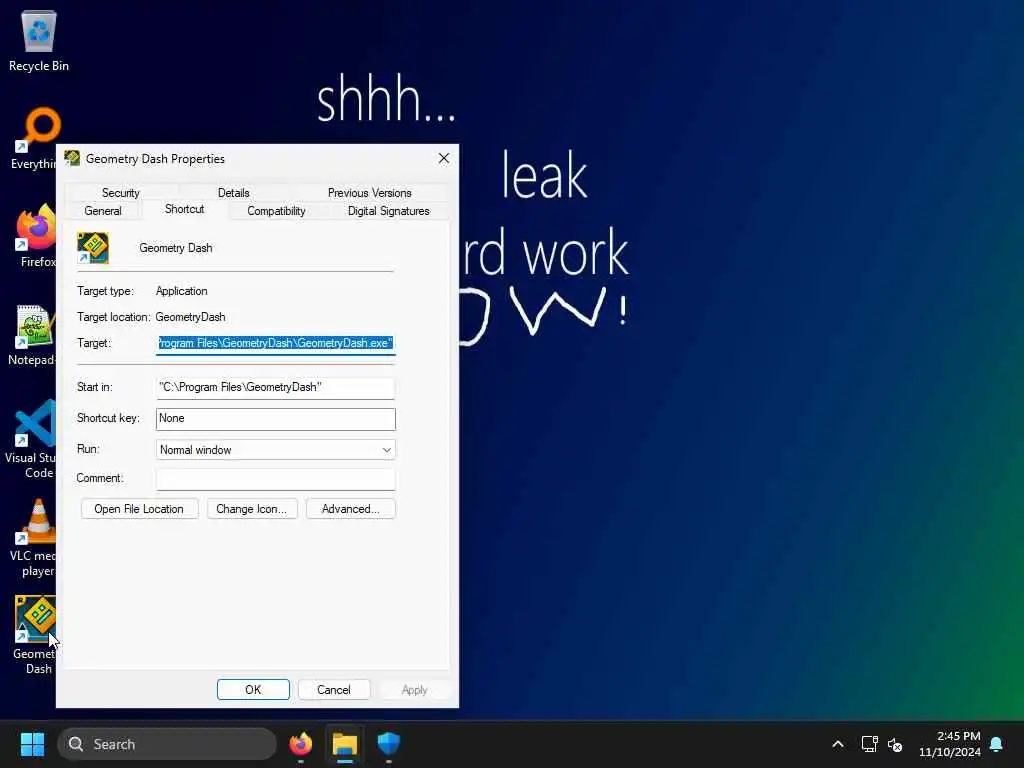Click the Geometry Dash name text
1024x768 pixels.
176,248
